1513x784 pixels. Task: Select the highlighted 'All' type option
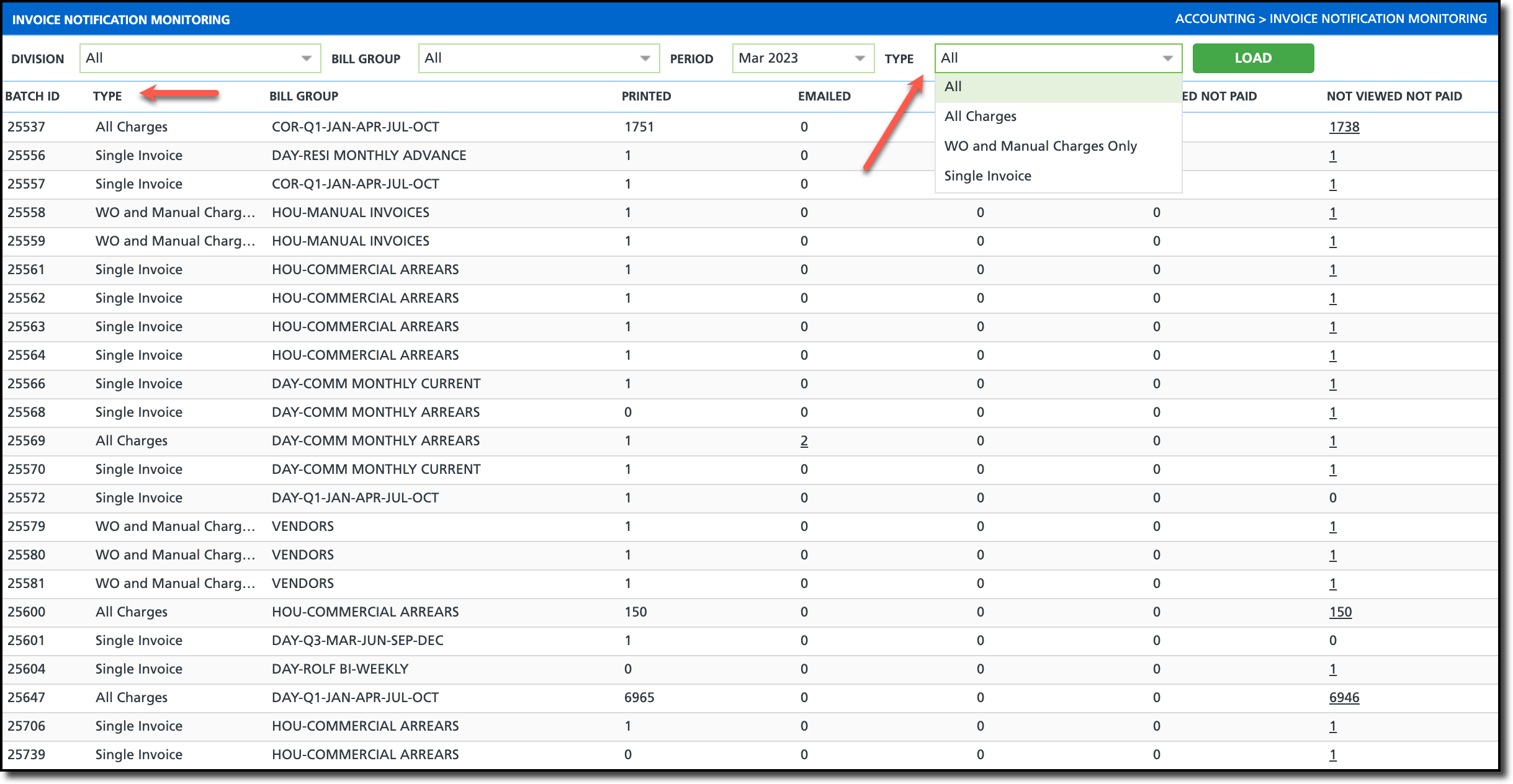(x=953, y=87)
